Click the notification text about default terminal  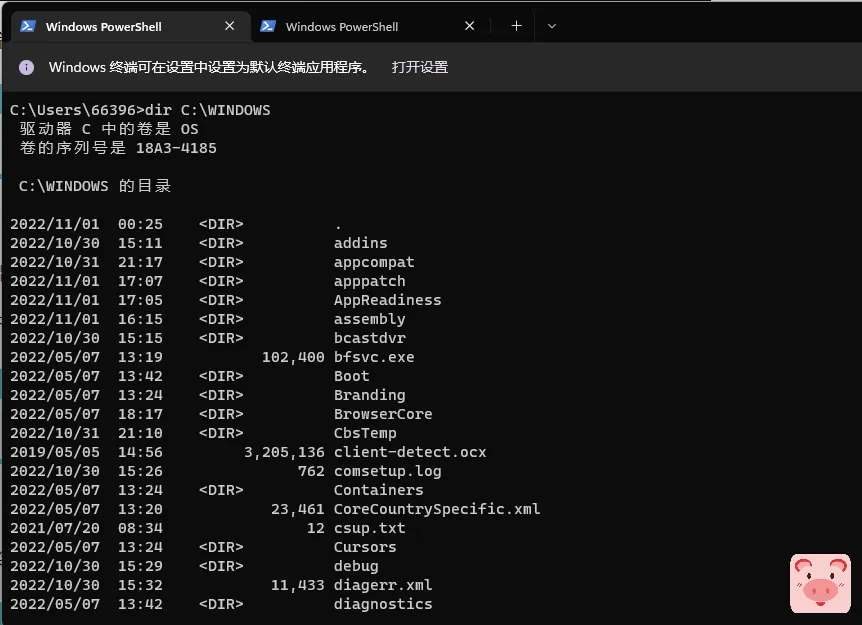pos(209,67)
